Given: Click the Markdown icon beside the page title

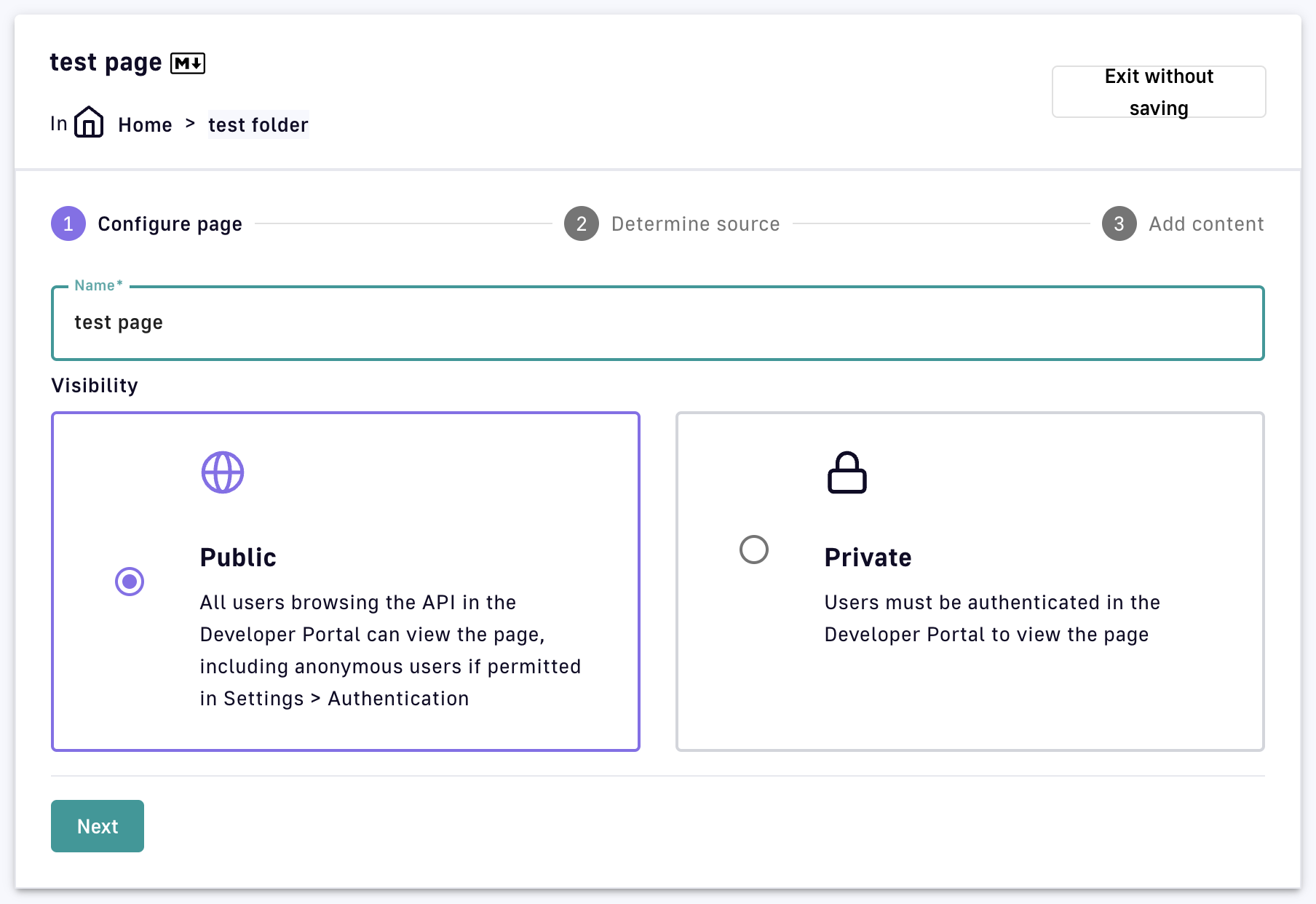Looking at the screenshot, I should 187,63.
